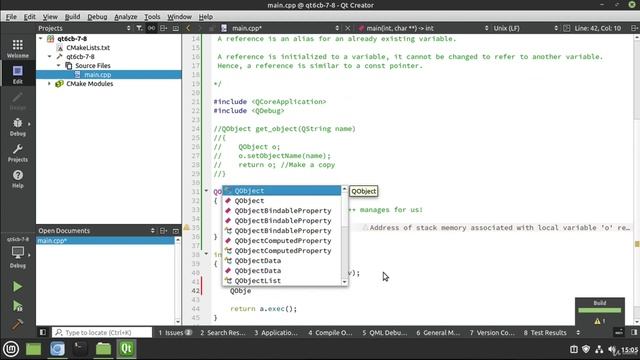Click the Line: 42, Col: 10 indicator

point(598,28)
